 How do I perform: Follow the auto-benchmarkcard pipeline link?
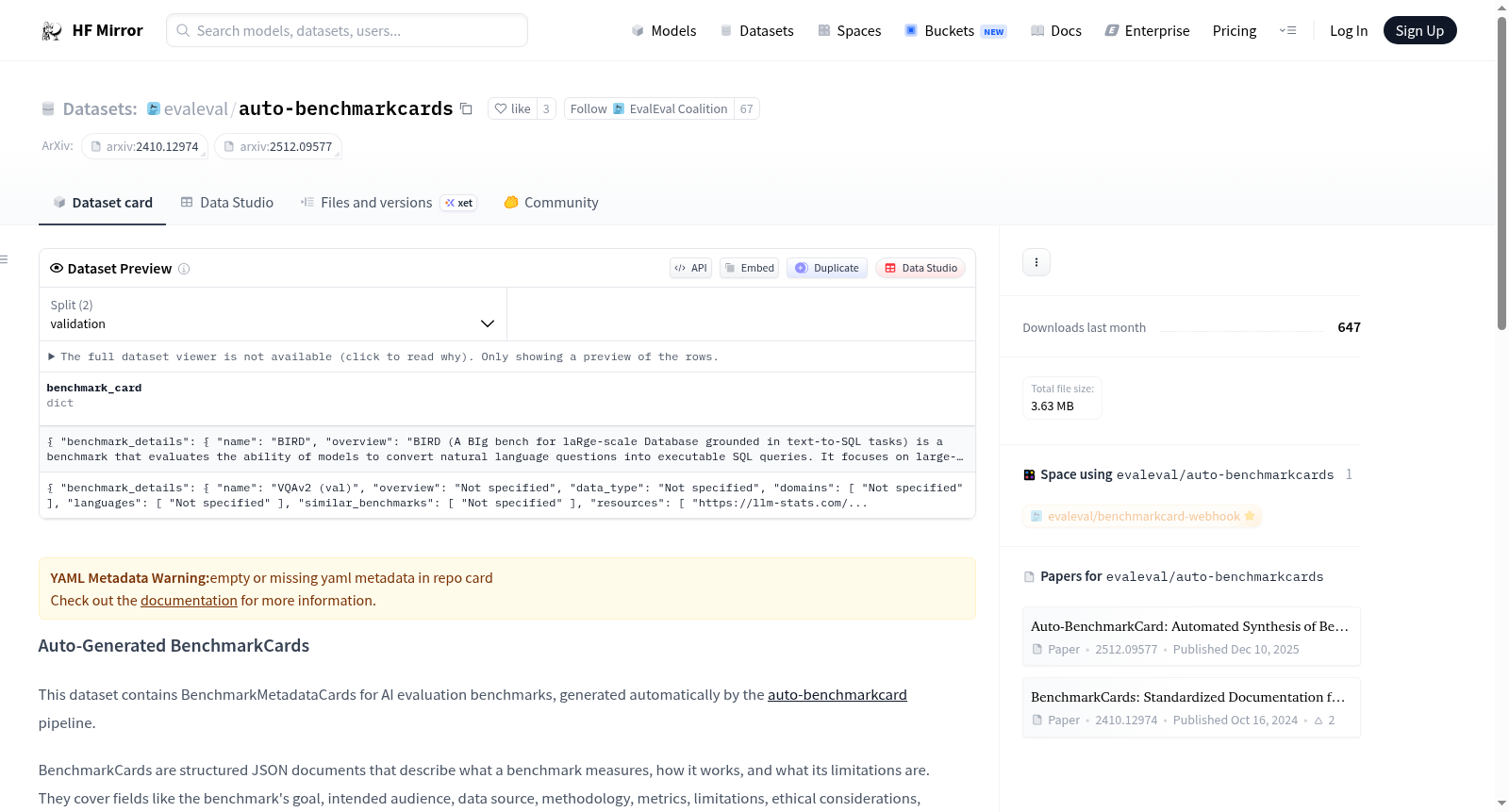pyautogui.click(x=837, y=695)
